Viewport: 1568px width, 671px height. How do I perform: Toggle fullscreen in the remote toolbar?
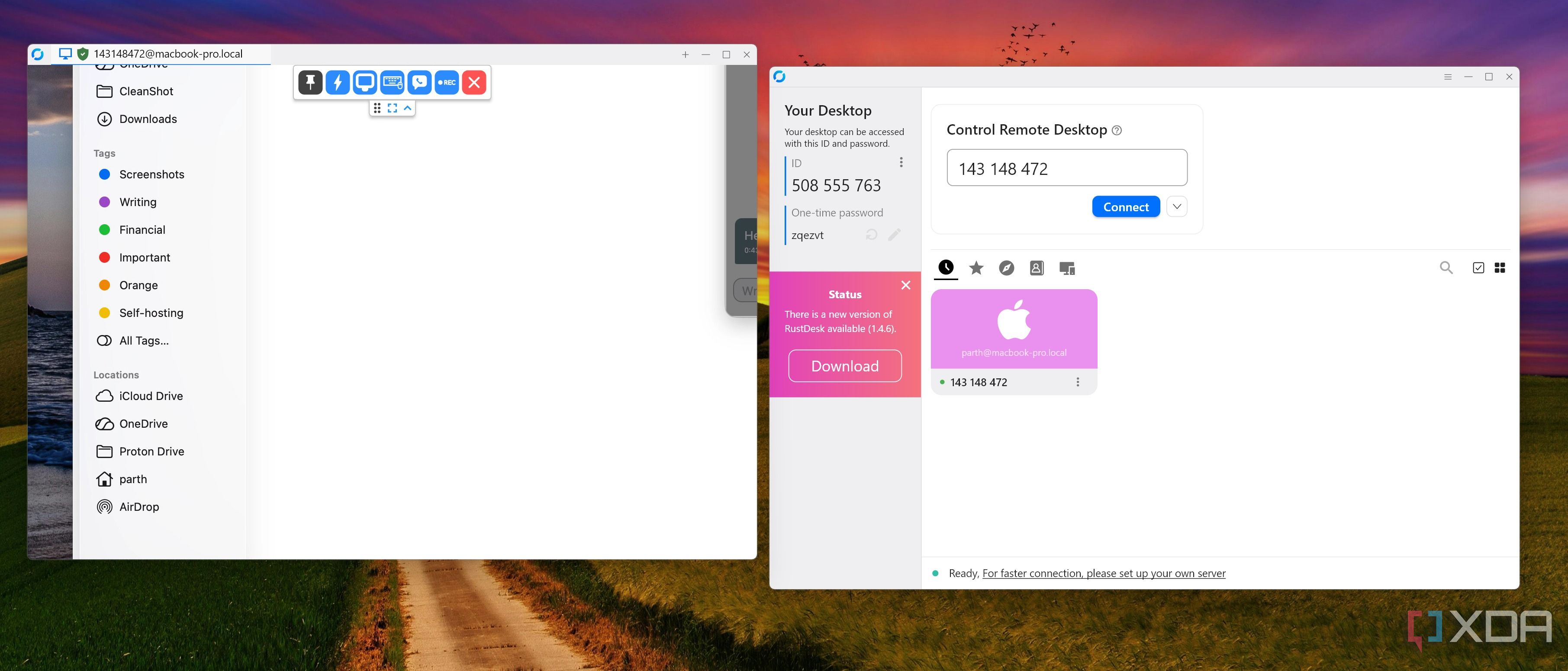tap(392, 108)
